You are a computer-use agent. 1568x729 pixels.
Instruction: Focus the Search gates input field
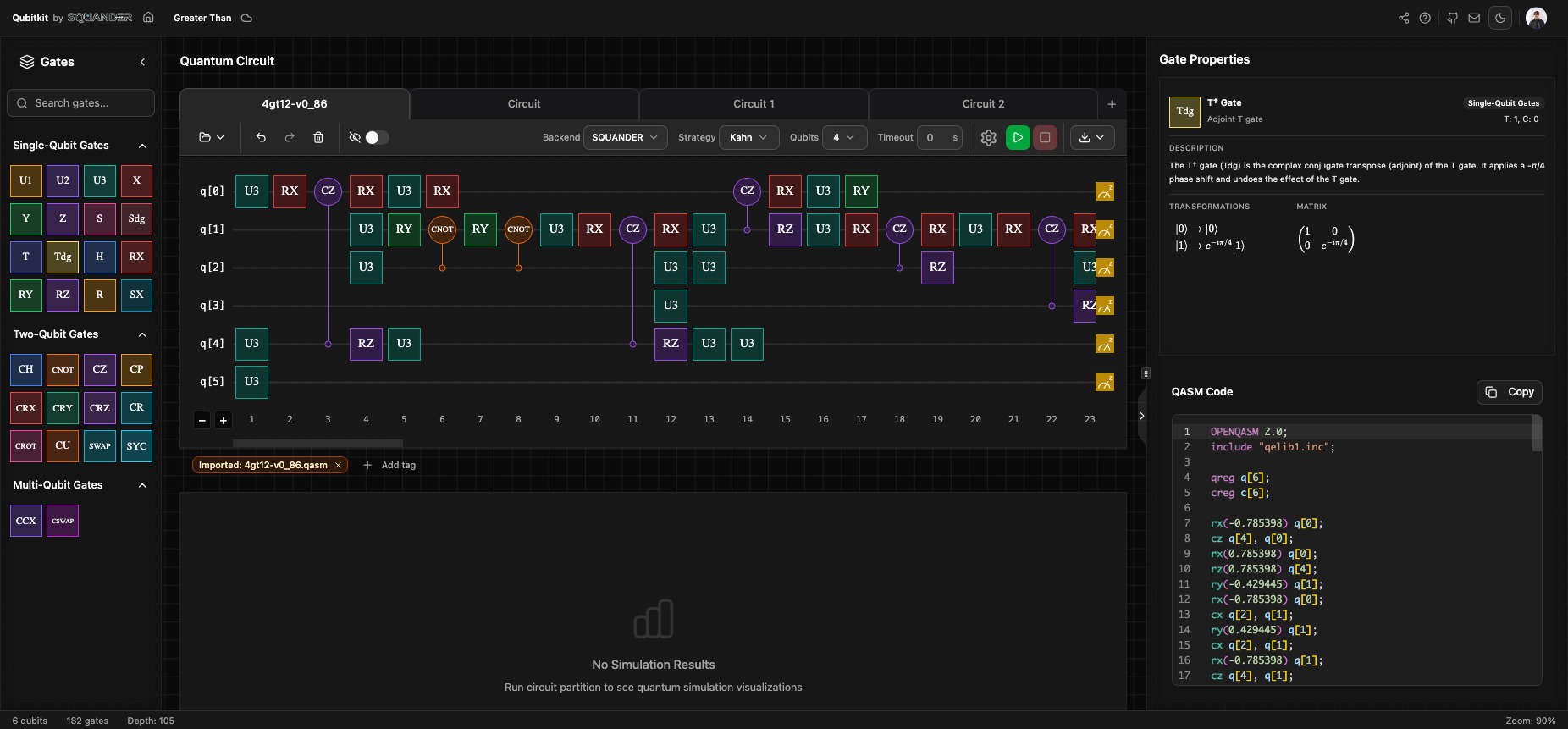[x=81, y=103]
